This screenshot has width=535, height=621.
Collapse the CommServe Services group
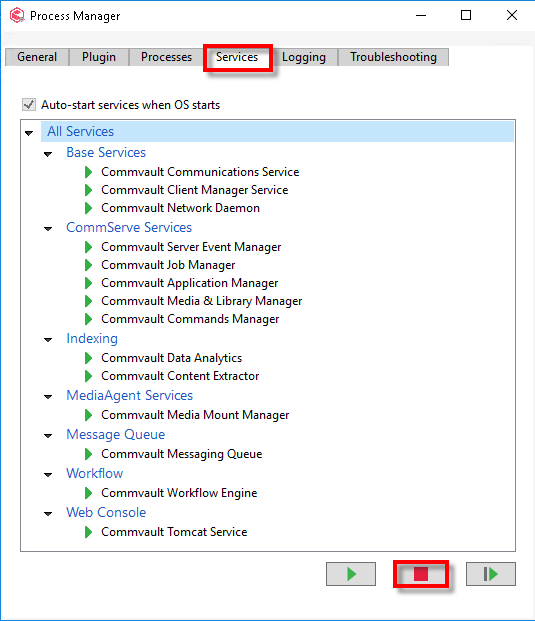point(48,229)
